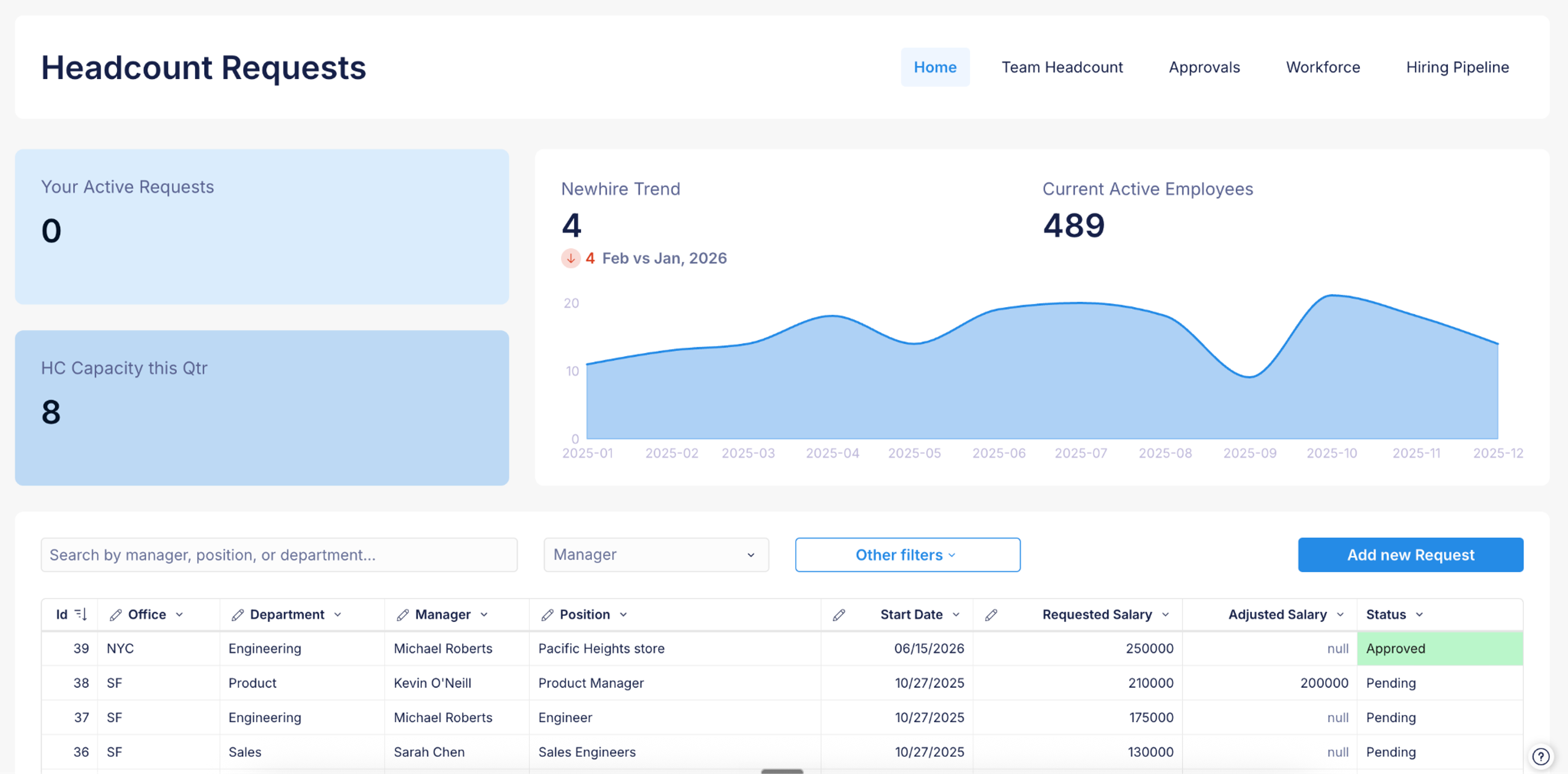Click the search by manager input field
The height and width of the screenshot is (774, 1568).
(x=279, y=554)
